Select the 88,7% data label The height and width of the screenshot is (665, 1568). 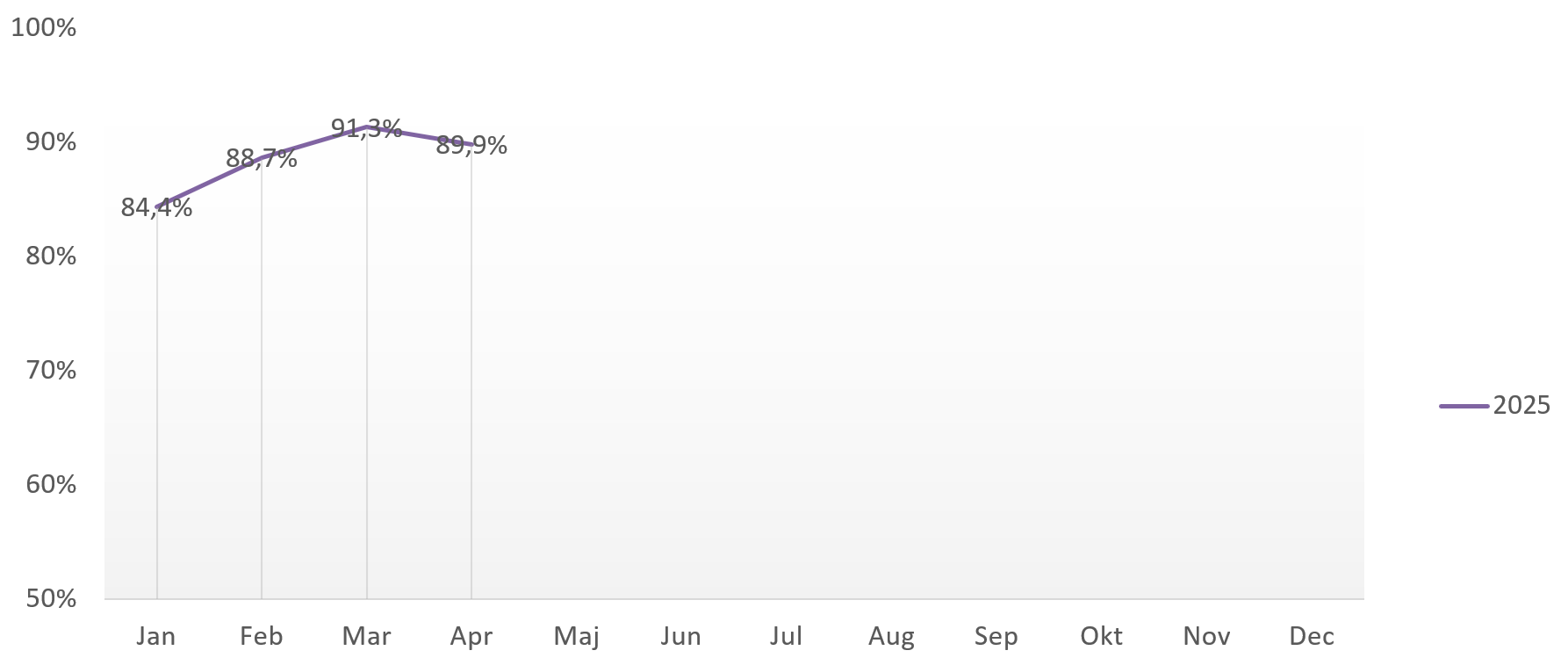tap(262, 158)
